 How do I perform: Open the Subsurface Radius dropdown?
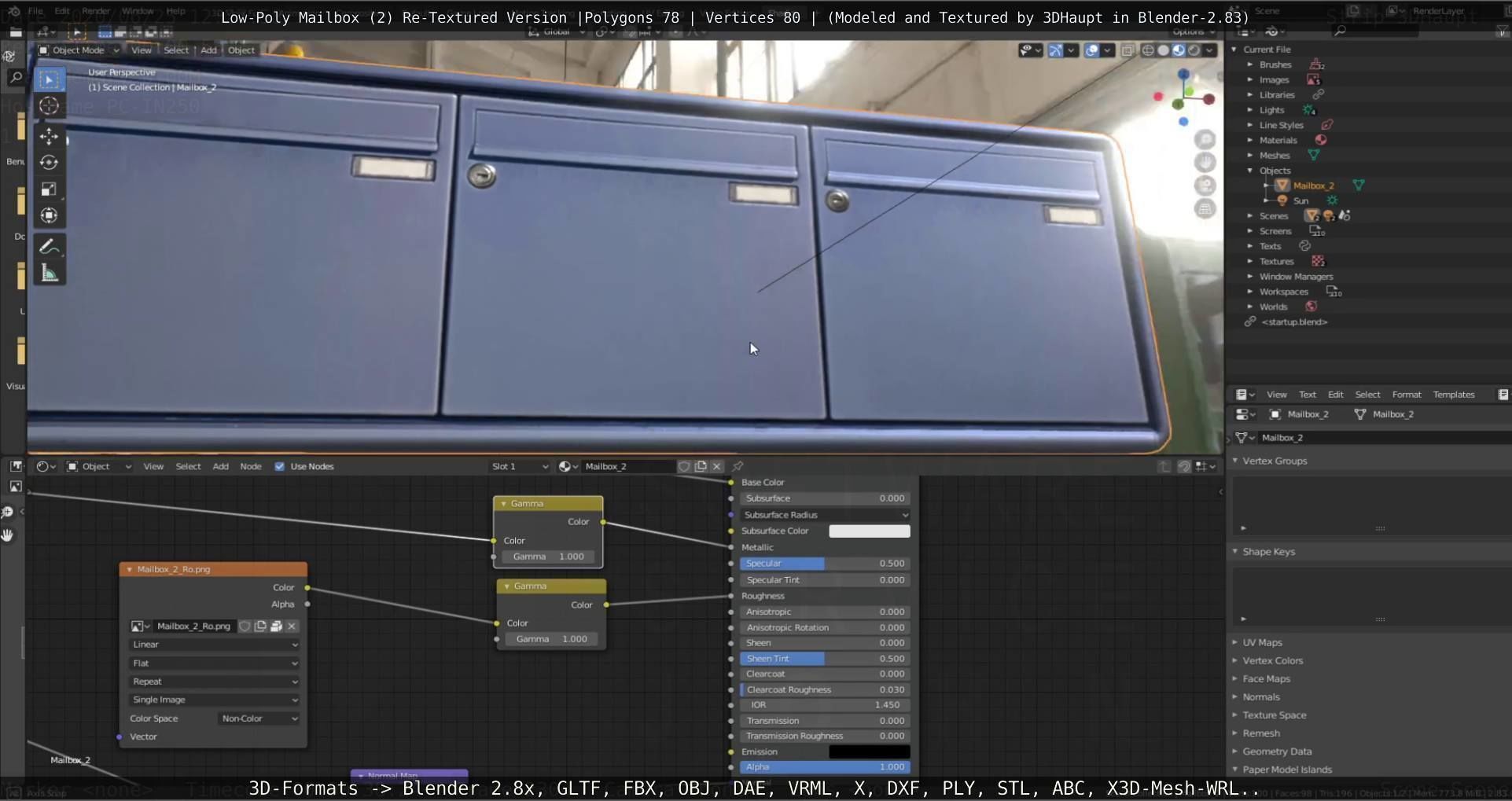pos(825,515)
